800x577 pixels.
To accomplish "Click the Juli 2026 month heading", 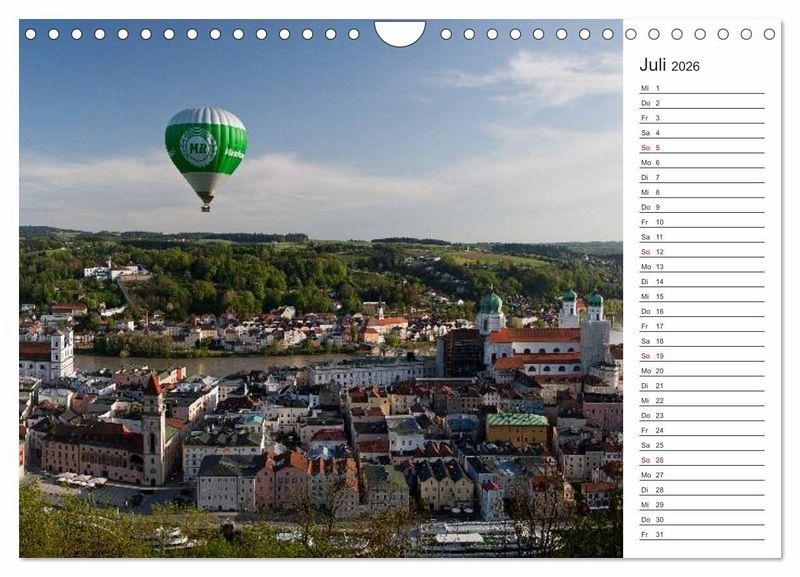I will pyautogui.click(x=669, y=65).
